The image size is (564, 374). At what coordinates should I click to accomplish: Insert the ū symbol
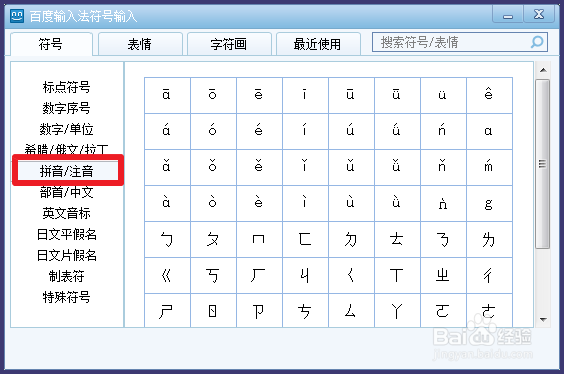(351, 95)
